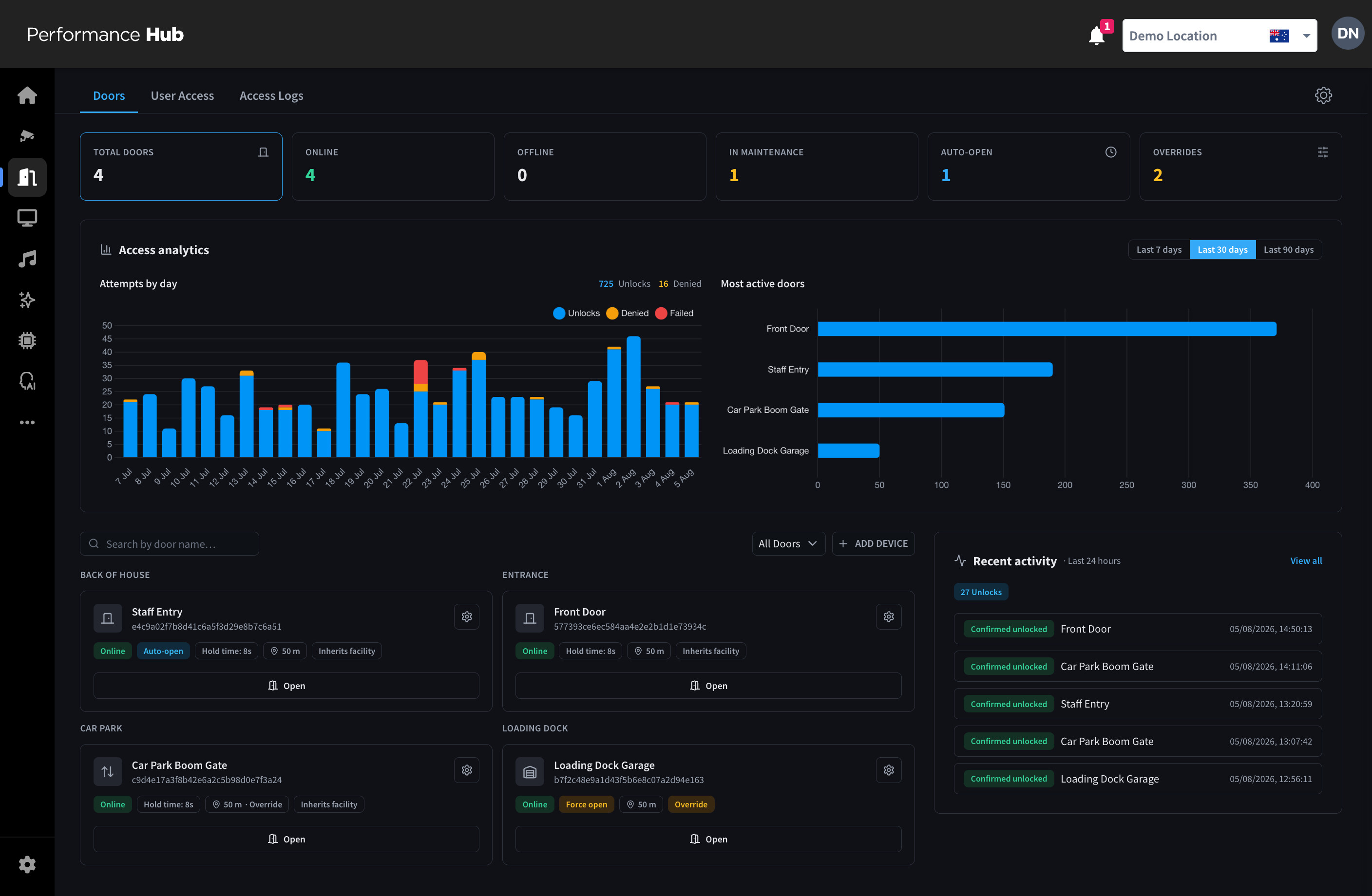This screenshot has width=1372, height=896.
Task: Focus the door name search field
Action: pyautogui.click(x=170, y=543)
